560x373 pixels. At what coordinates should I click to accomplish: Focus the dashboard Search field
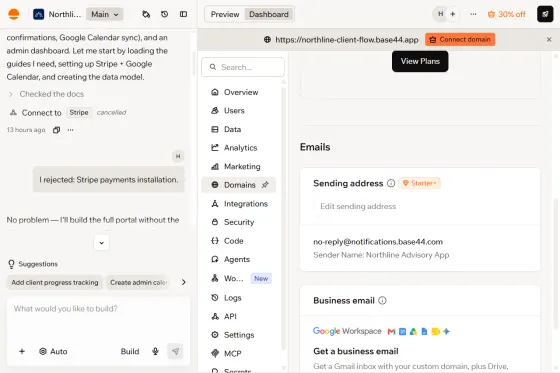243,67
